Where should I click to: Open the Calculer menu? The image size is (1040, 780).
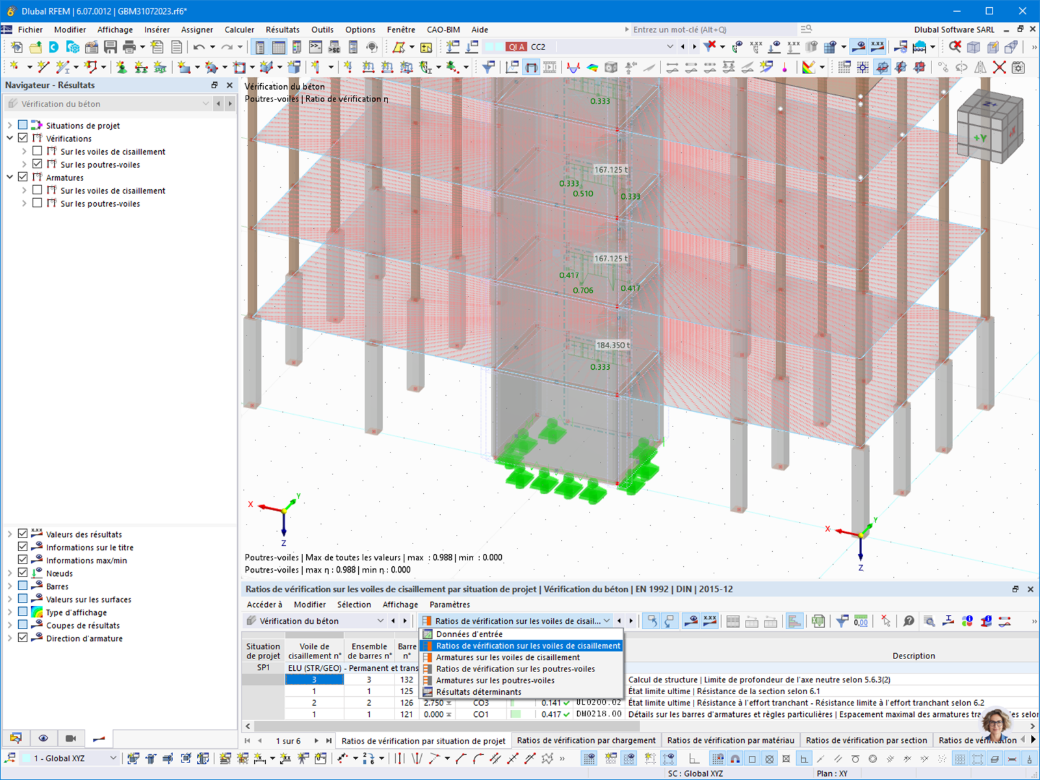tap(239, 30)
